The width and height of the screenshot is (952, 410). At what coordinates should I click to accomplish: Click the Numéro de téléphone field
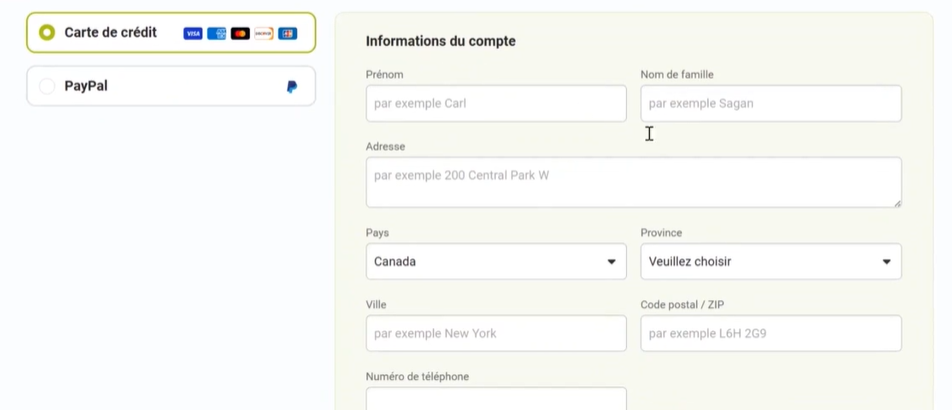click(496, 399)
